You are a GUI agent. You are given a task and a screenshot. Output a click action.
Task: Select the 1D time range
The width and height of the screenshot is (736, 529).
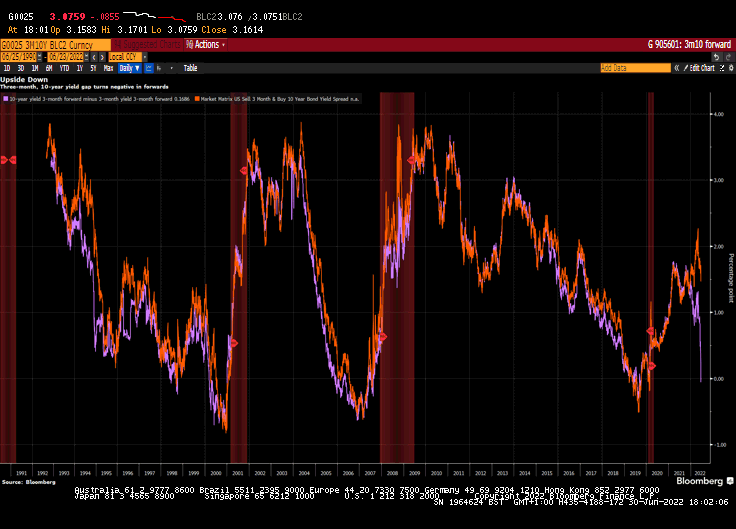[7, 68]
